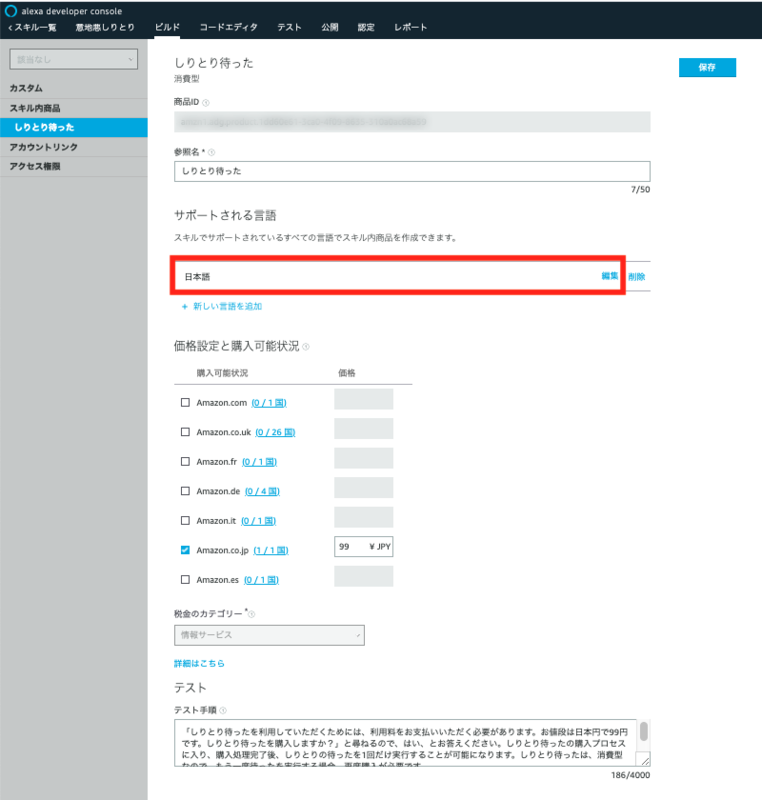The image size is (762, 800).
Task: Click the 保存 save button
Action: [x=707, y=67]
